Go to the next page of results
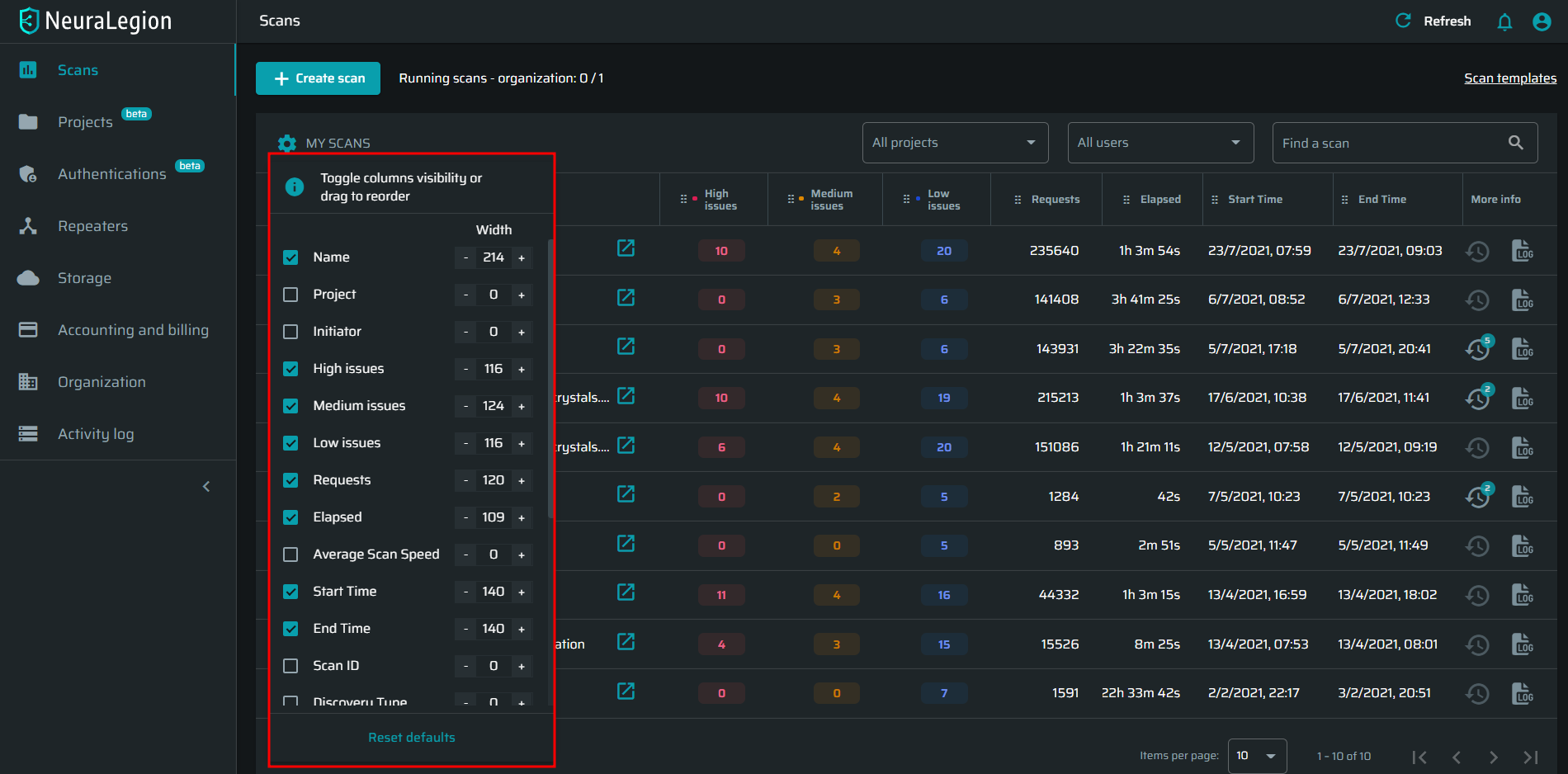The height and width of the screenshot is (774, 1568). tap(1494, 757)
